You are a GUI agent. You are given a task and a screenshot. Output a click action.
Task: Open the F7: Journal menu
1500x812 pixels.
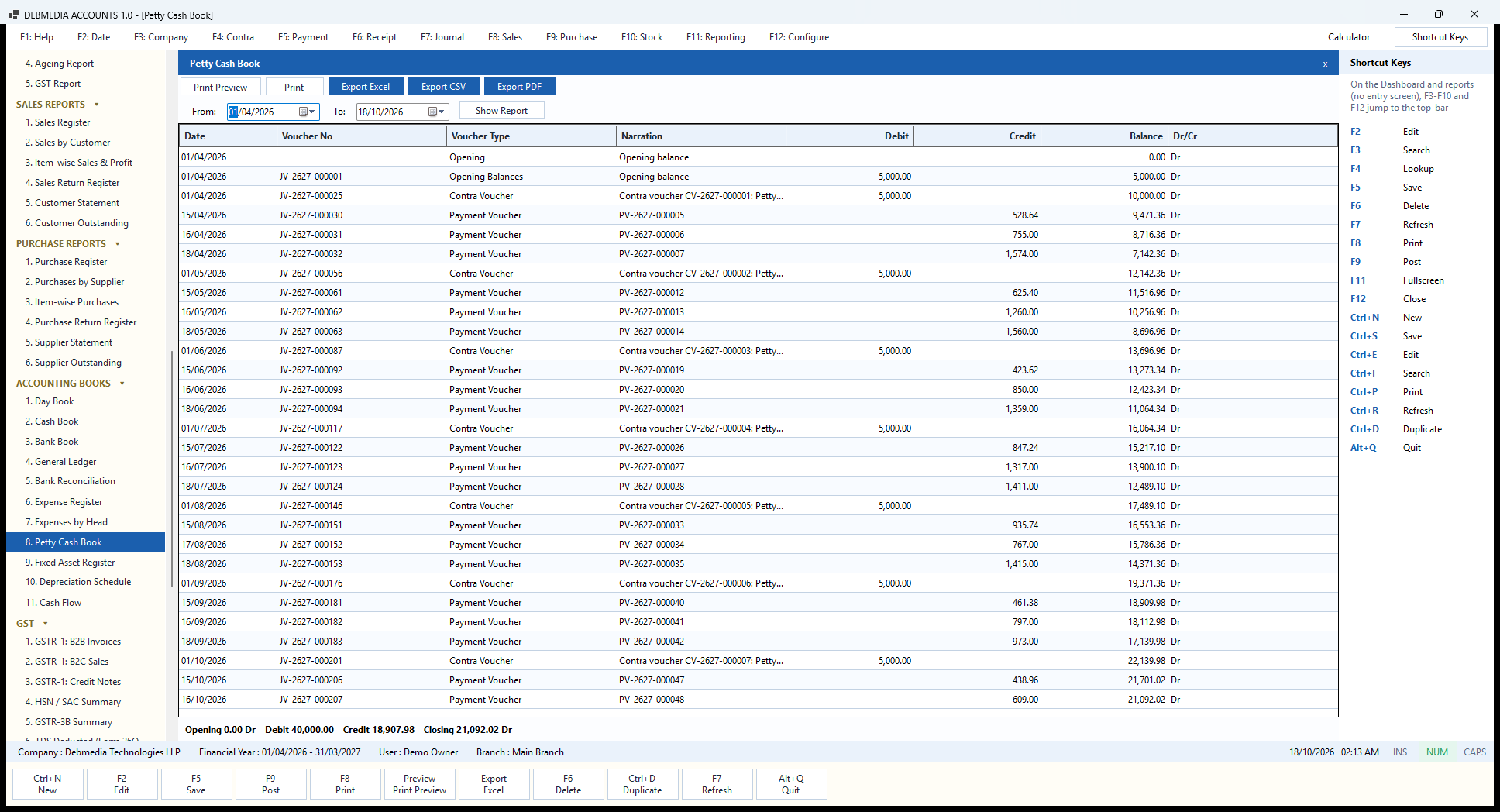click(442, 36)
